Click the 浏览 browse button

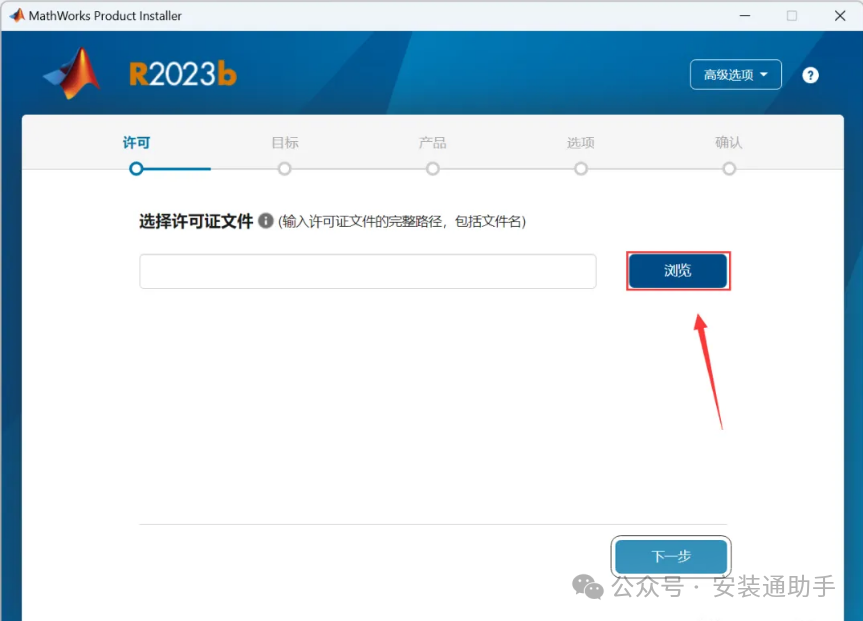coord(678,270)
